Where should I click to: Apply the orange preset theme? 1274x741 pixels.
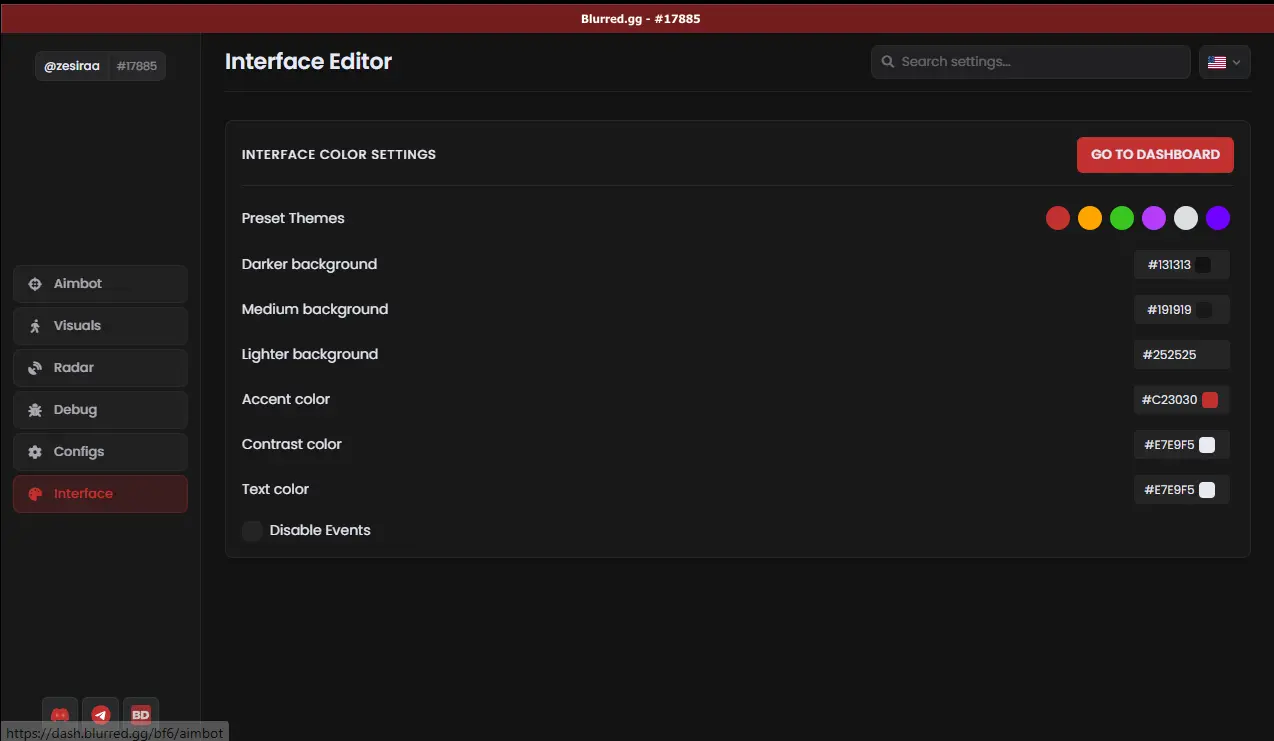[x=1090, y=218]
